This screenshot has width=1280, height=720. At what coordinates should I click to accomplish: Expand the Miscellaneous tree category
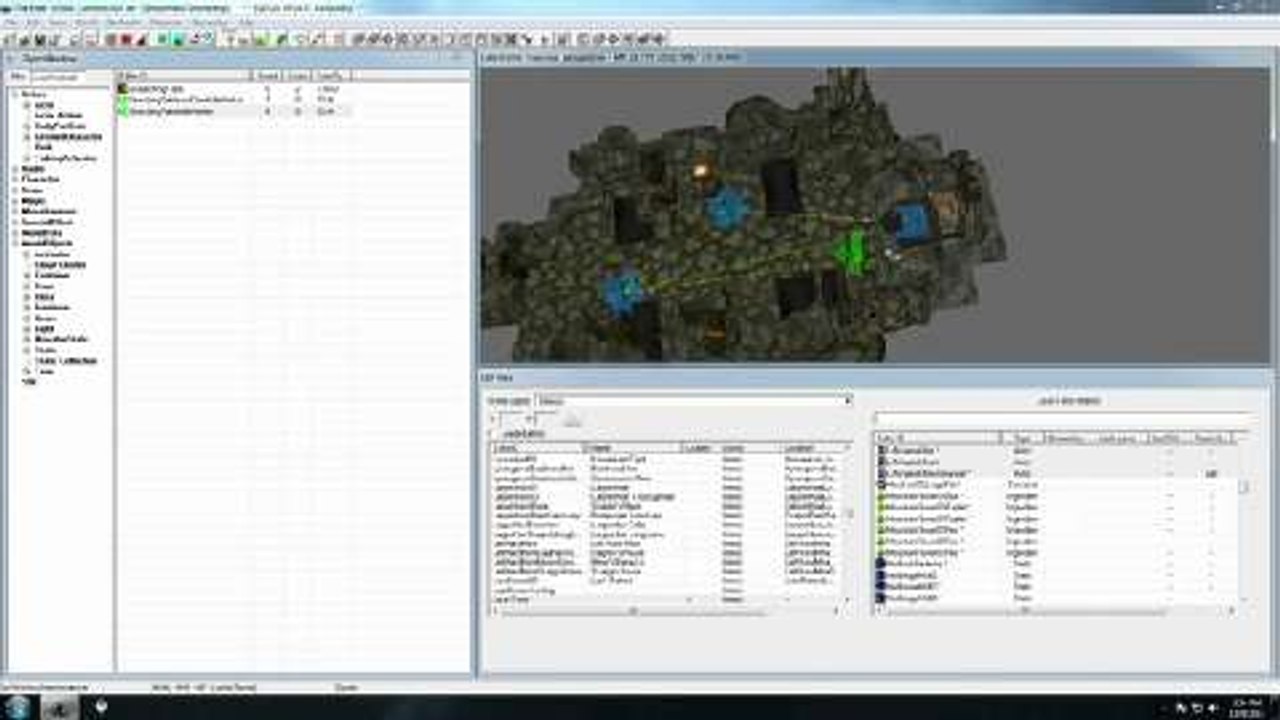coord(17,211)
